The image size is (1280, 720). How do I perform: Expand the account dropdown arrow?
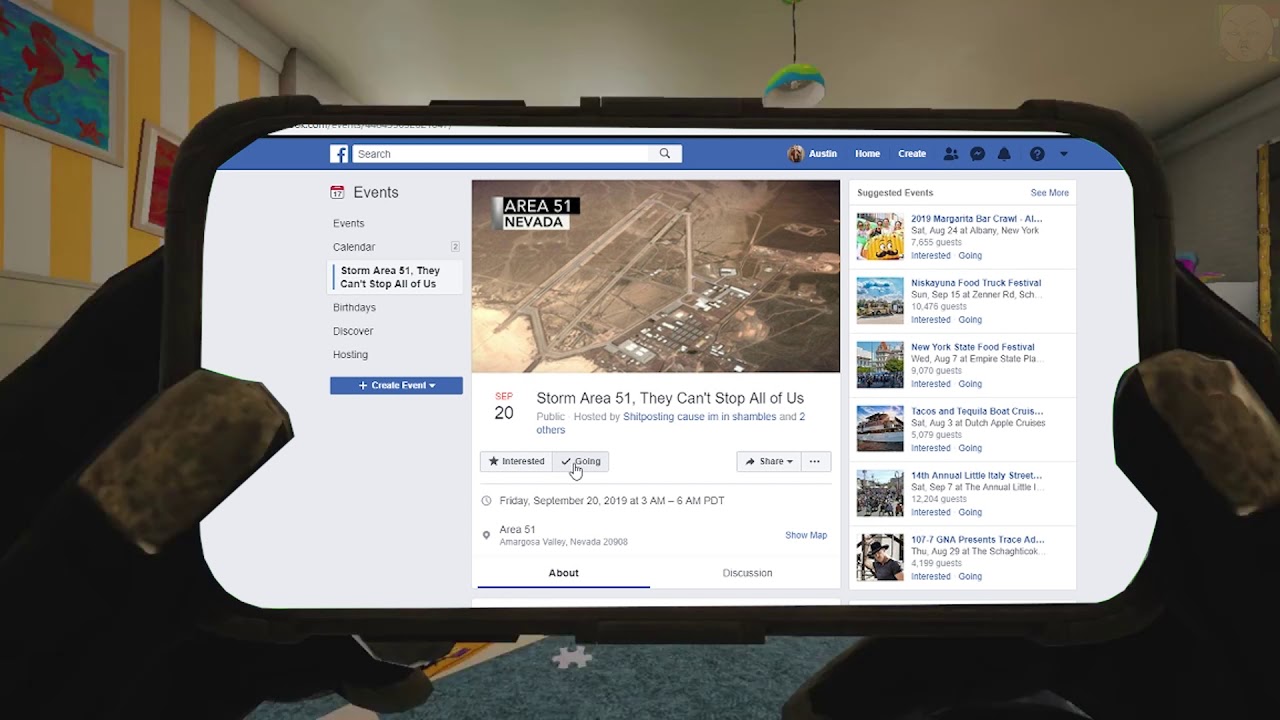[1063, 154]
